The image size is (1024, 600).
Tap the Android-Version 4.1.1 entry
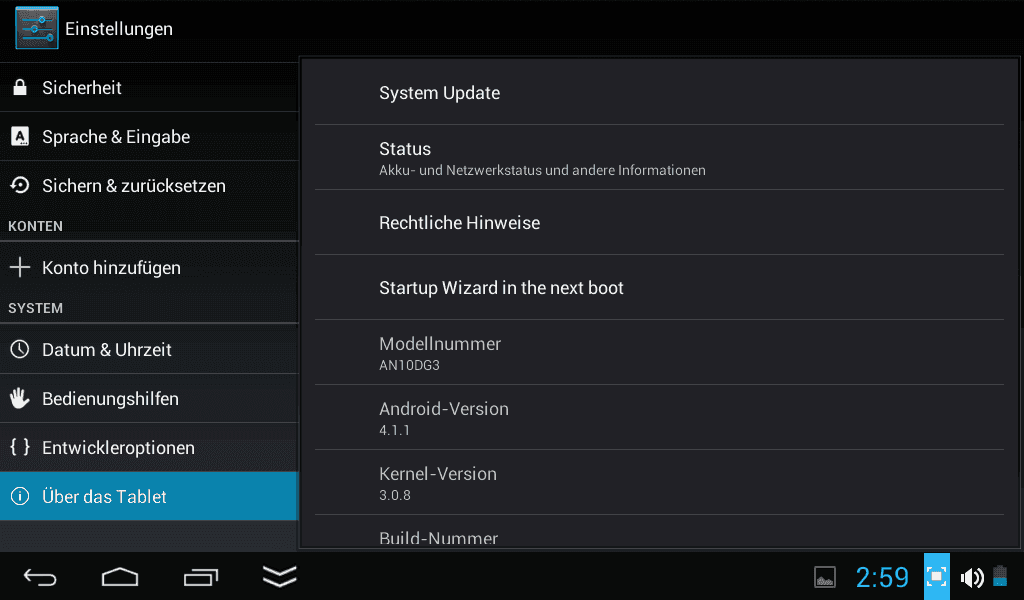tap(660, 417)
